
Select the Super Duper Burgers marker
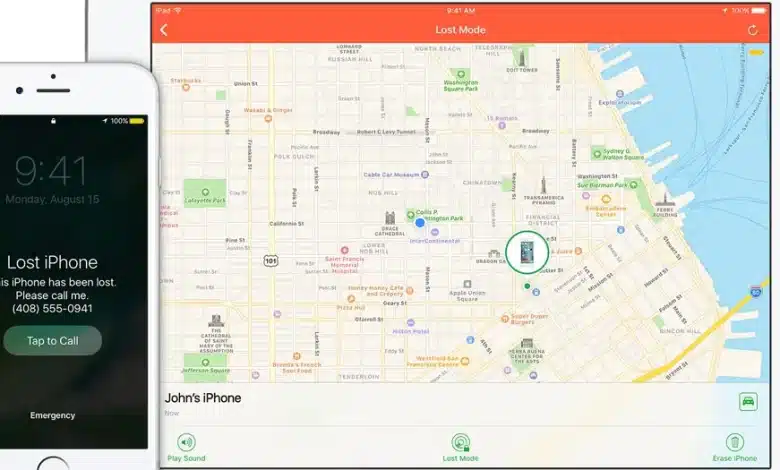pos(505,318)
